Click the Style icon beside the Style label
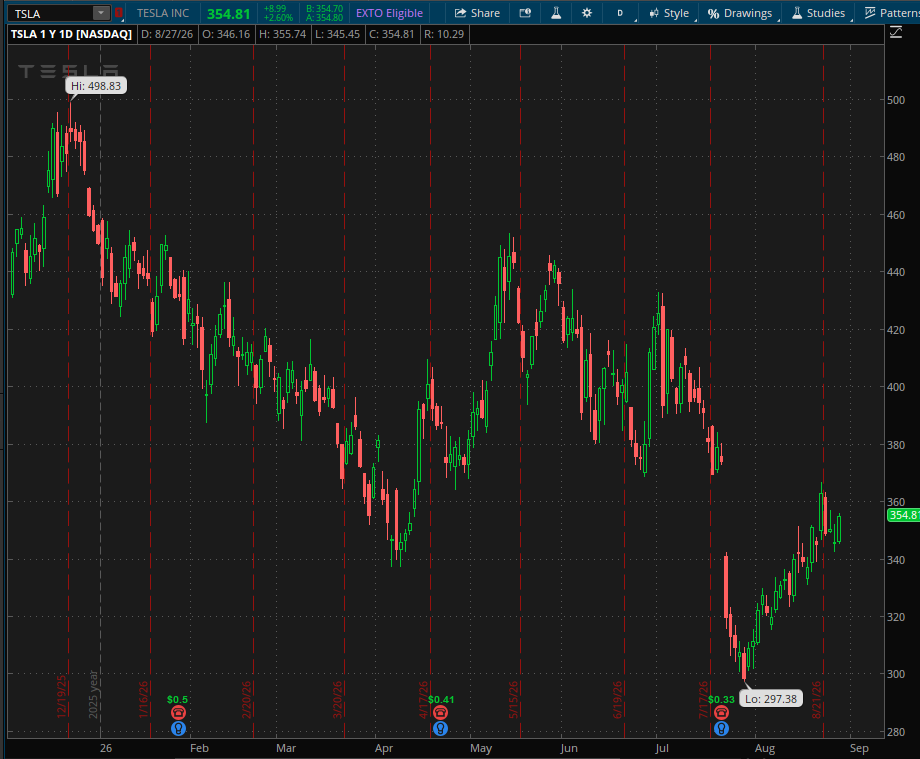Viewport: 920px width, 759px height. [x=654, y=13]
